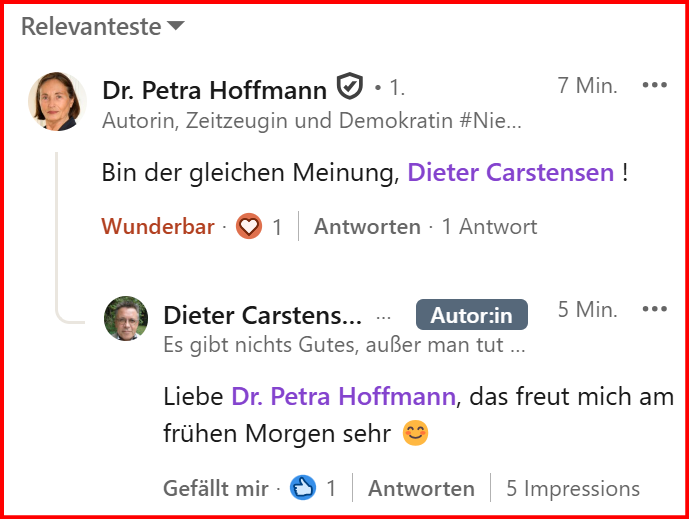Screen dimensions: 689x519
Task: Reply to Petra's comment with Antworten
Action: tap(367, 227)
